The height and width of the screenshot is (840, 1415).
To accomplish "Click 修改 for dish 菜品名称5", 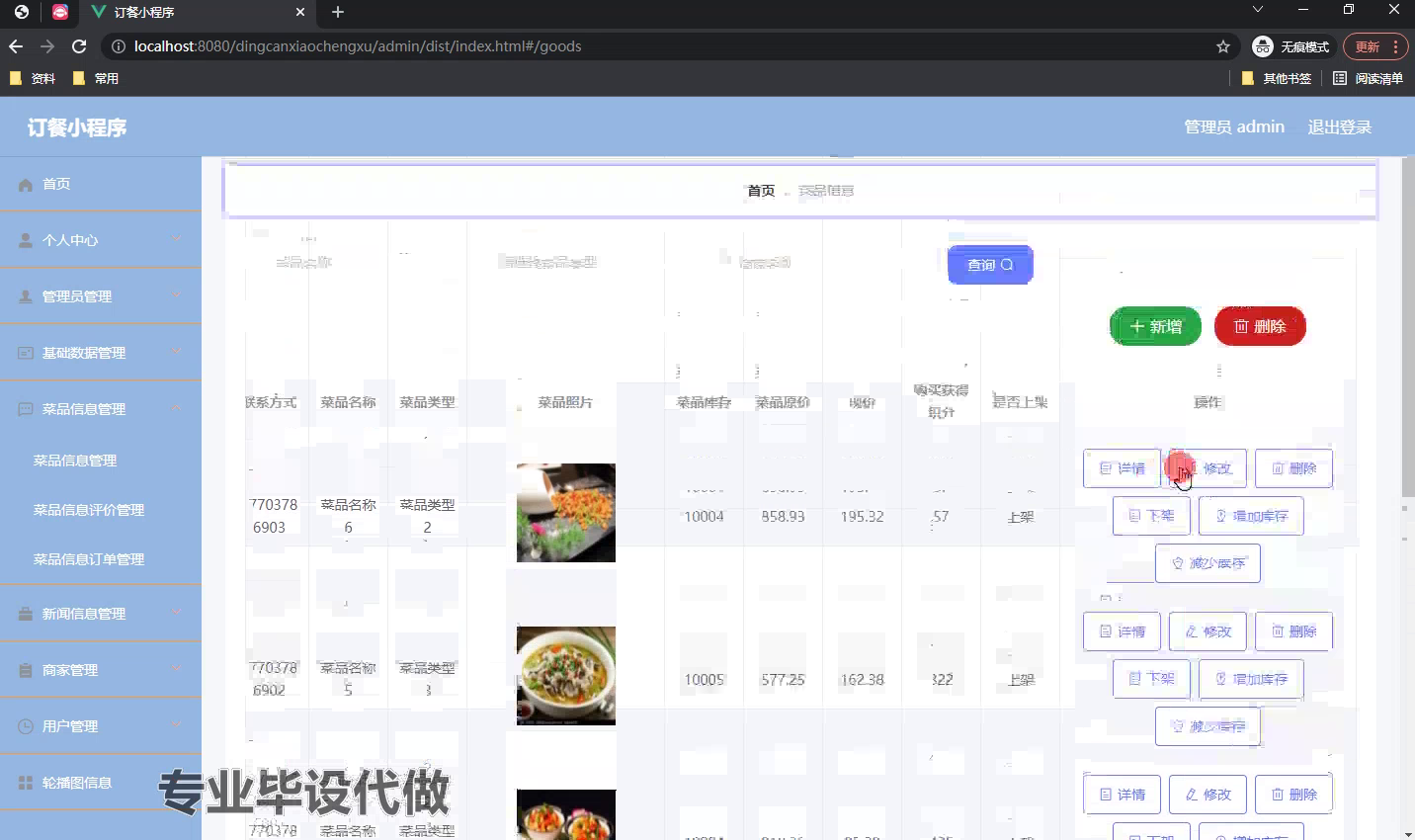I will tap(1207, 631).
